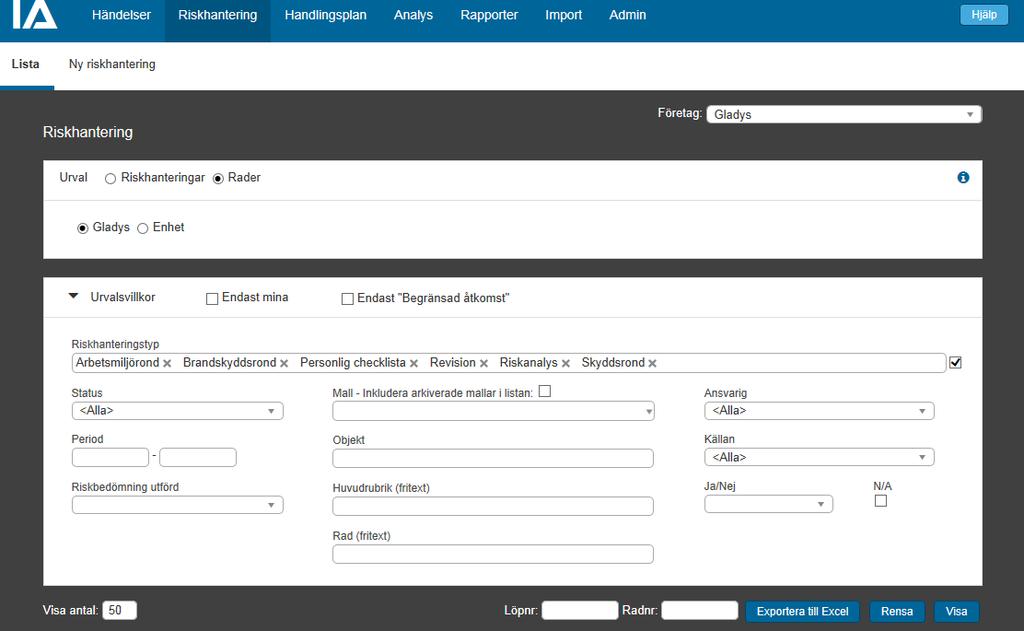The height and width of the screenshot is (631, 1024).
Task: Remove the Skyddsrond tag
Action: tap(652, 363)
